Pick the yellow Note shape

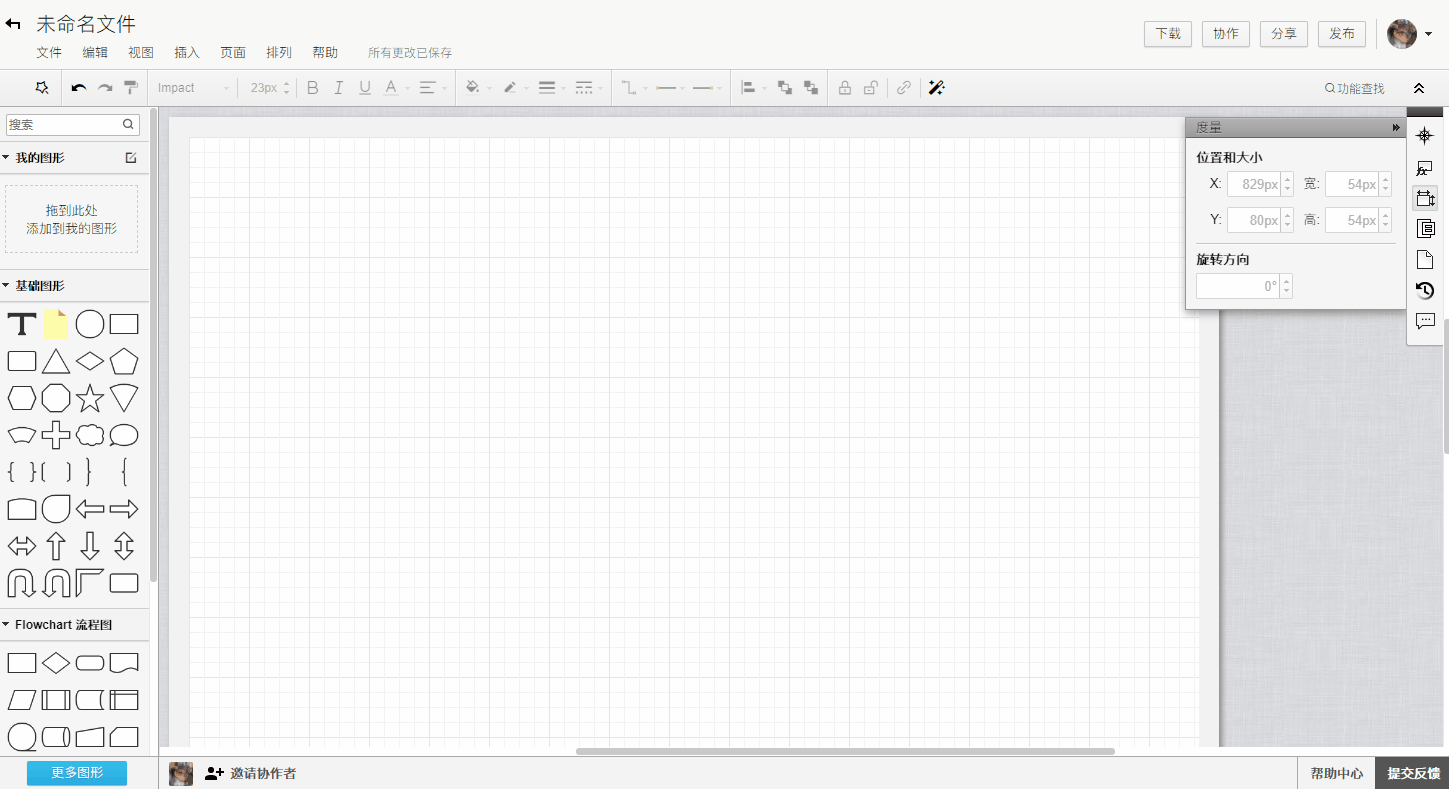tap(56, 324)
